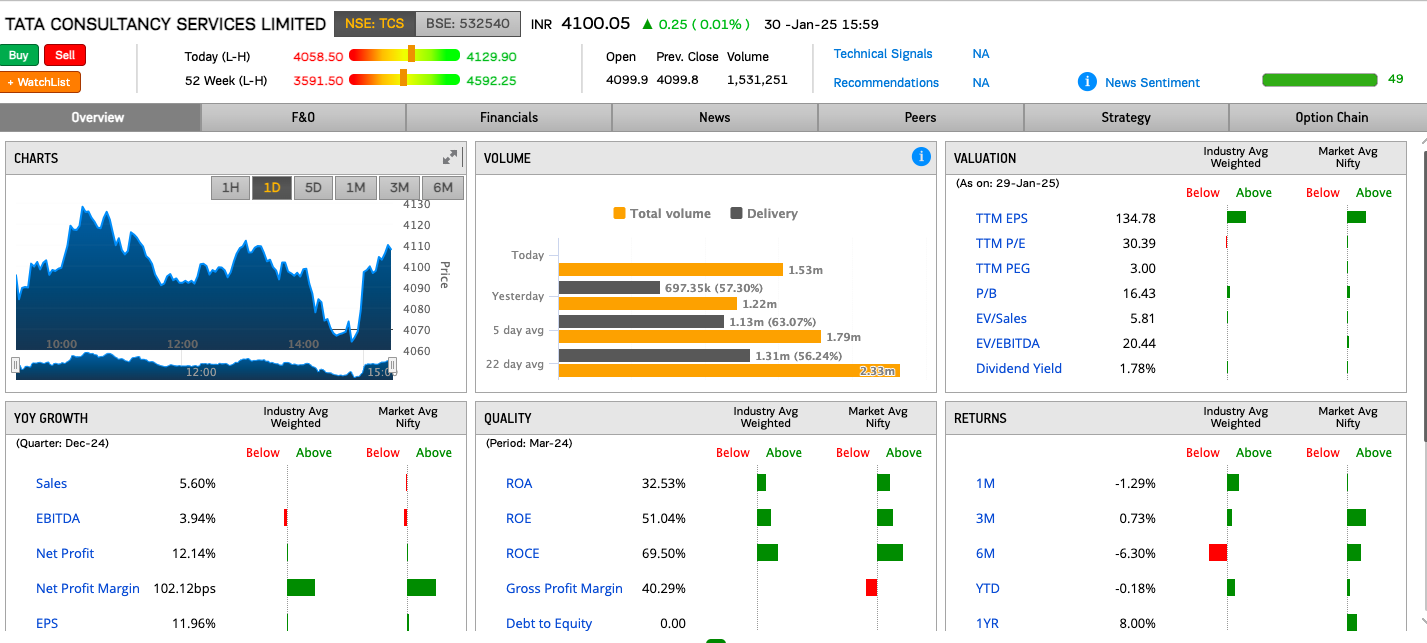
Task: Open the ROE quality metric
Action: point(519,518)
